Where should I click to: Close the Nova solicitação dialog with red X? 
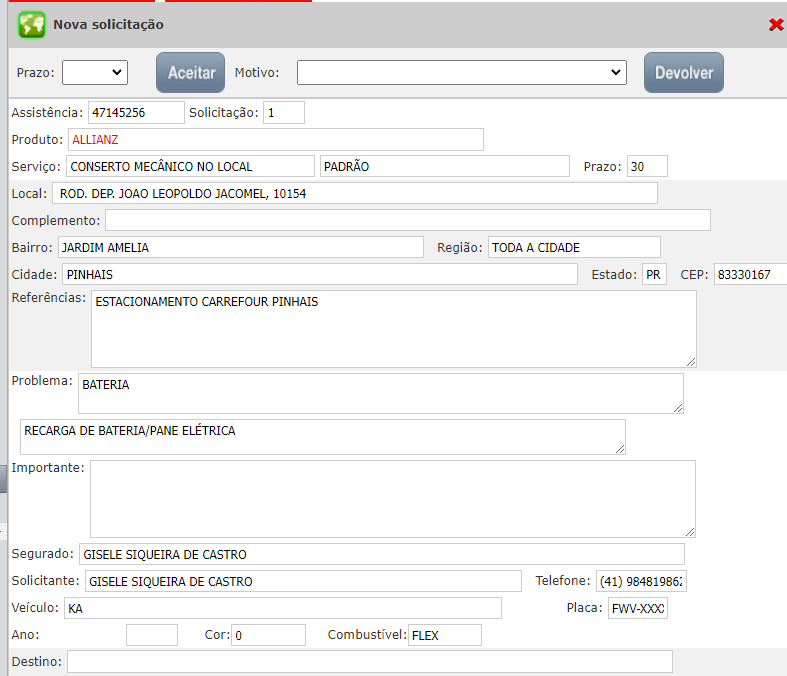(775, 25)
